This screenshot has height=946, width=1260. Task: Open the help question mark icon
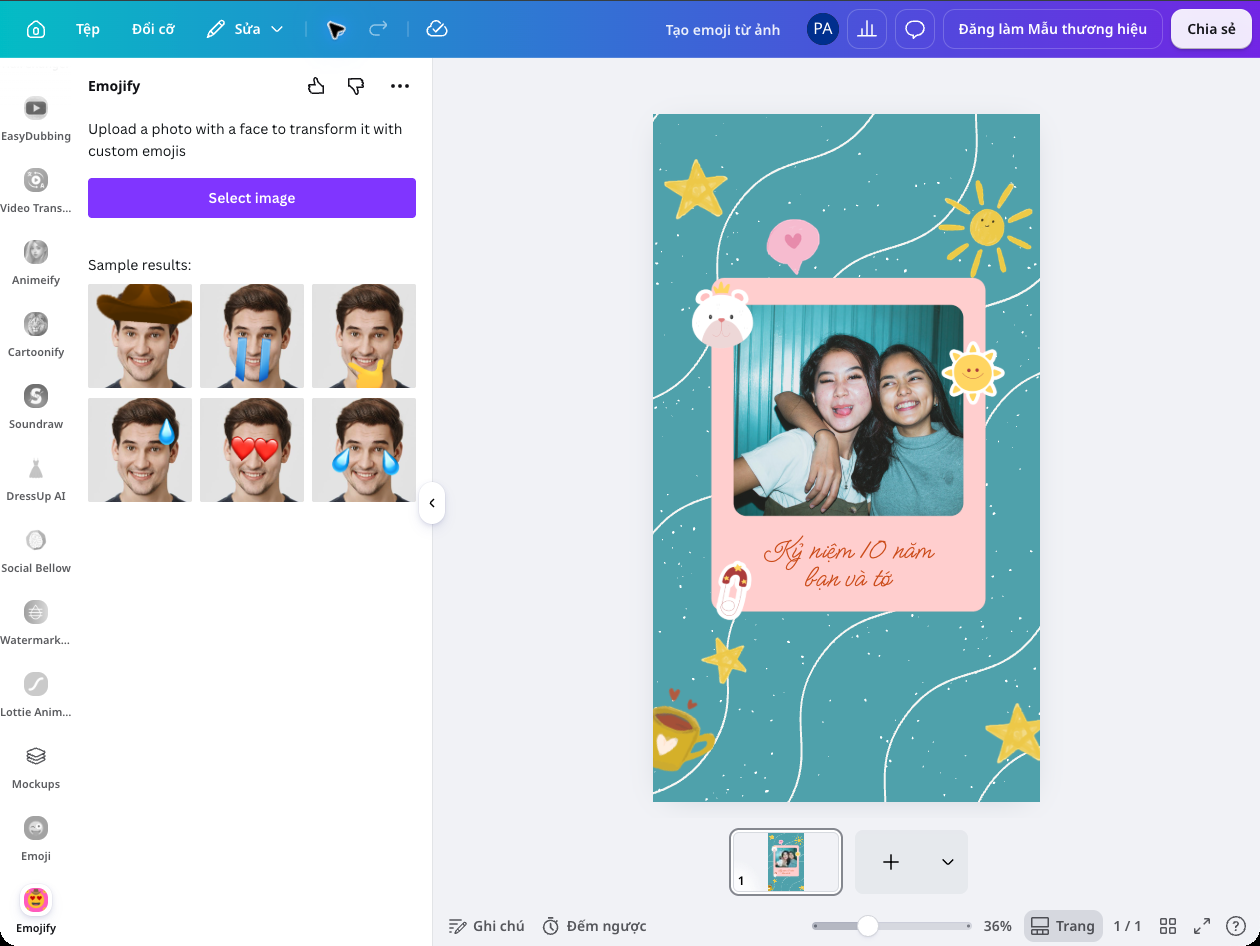pos(1236,926)
